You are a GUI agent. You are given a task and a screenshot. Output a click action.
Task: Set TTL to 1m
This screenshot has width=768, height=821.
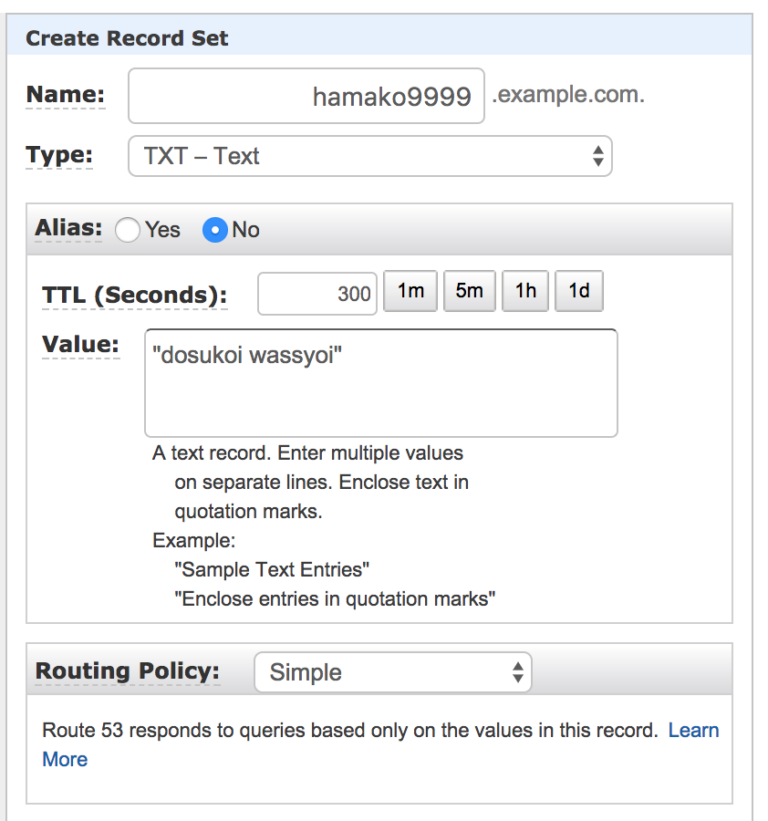click(x=411, y=292)
